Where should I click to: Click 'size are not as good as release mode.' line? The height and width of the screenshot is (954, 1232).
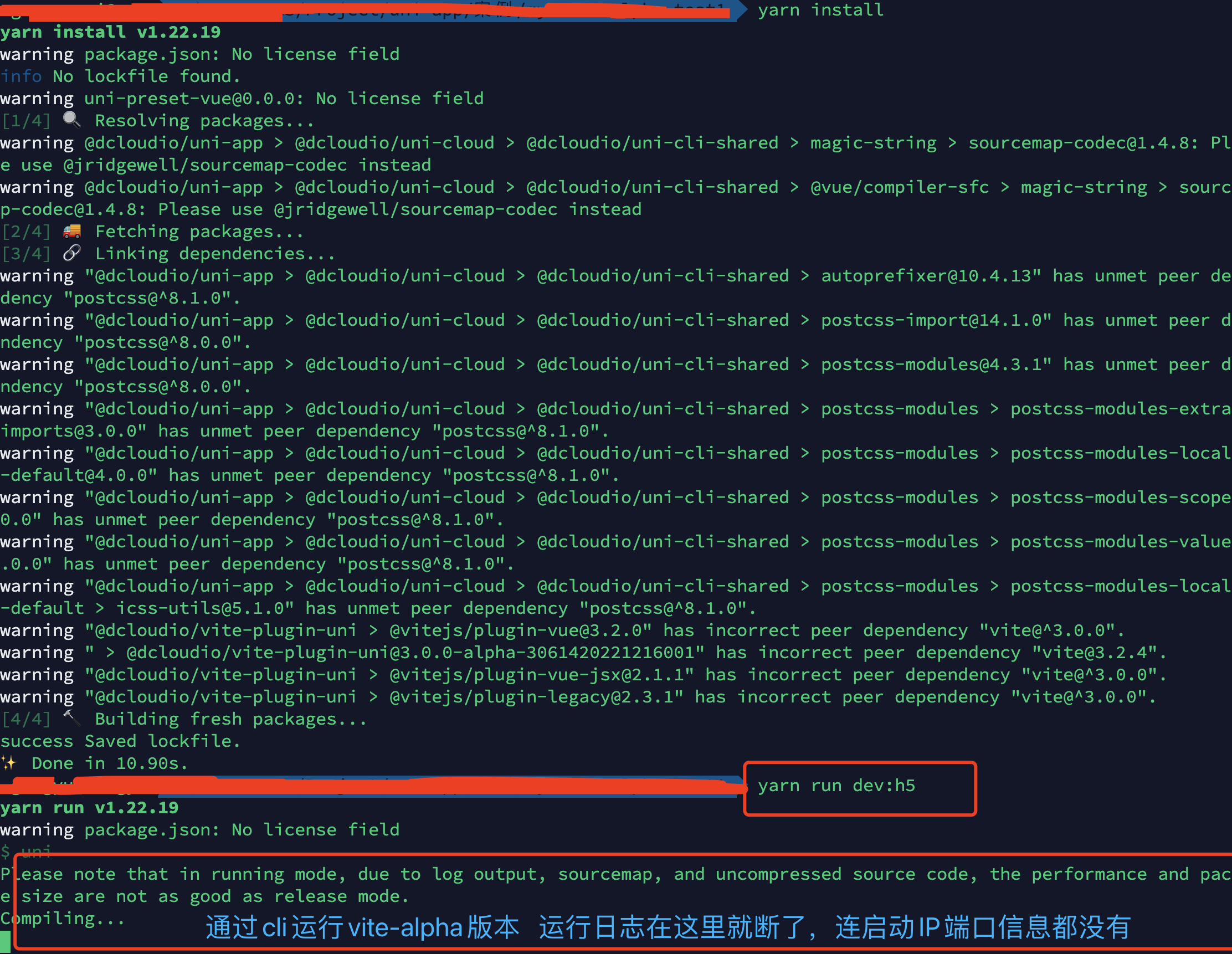click(215, 896)
